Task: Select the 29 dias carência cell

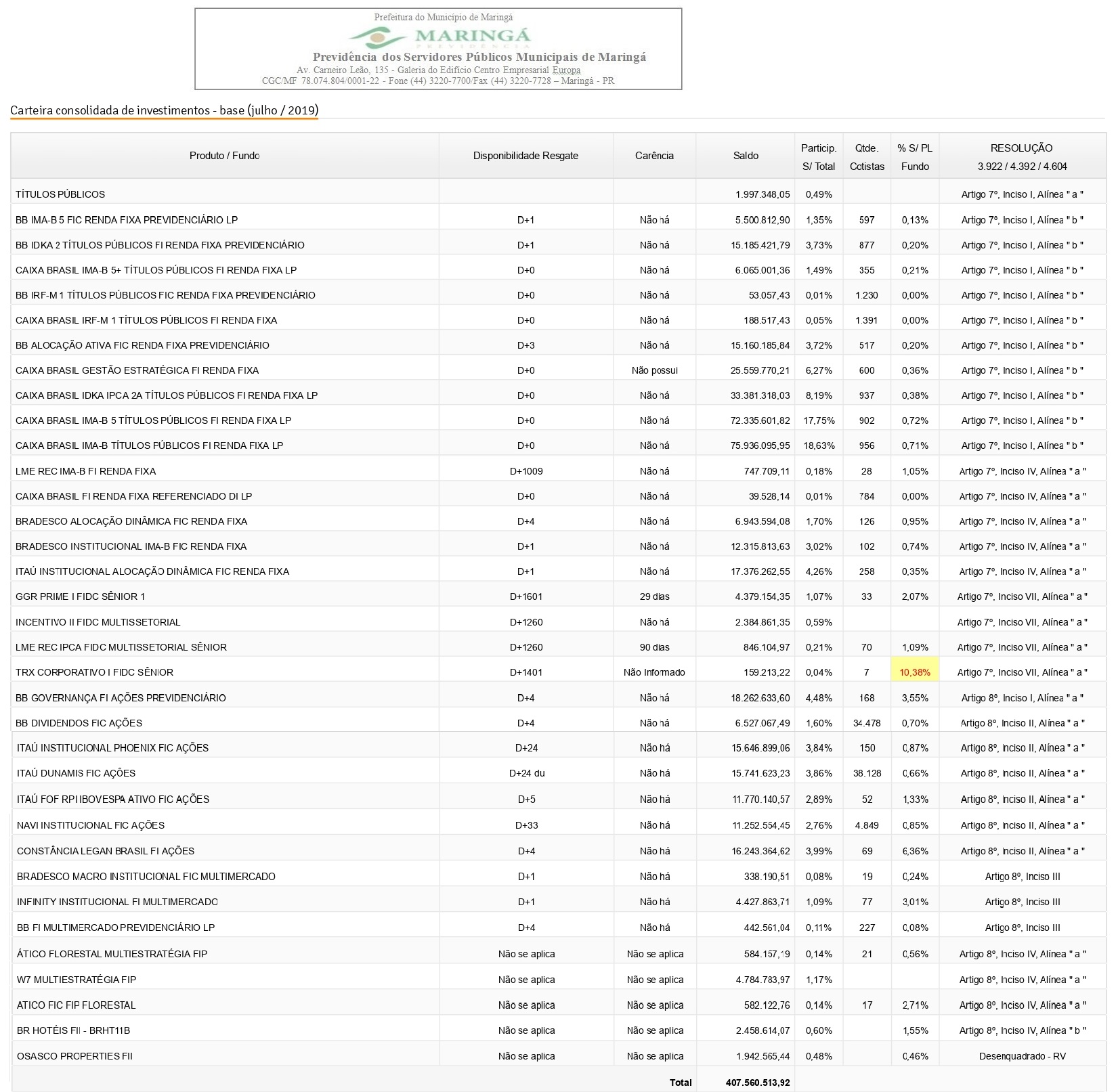Action: pyautogui.click(x=654, y=596)
